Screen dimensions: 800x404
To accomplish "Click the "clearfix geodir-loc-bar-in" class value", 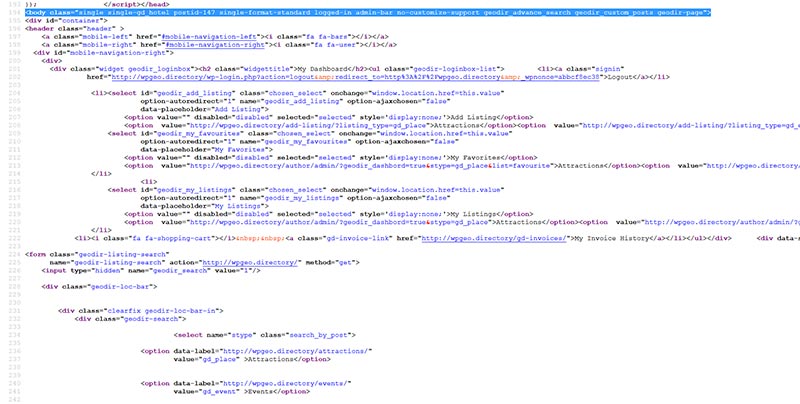I will coord(163,311).
